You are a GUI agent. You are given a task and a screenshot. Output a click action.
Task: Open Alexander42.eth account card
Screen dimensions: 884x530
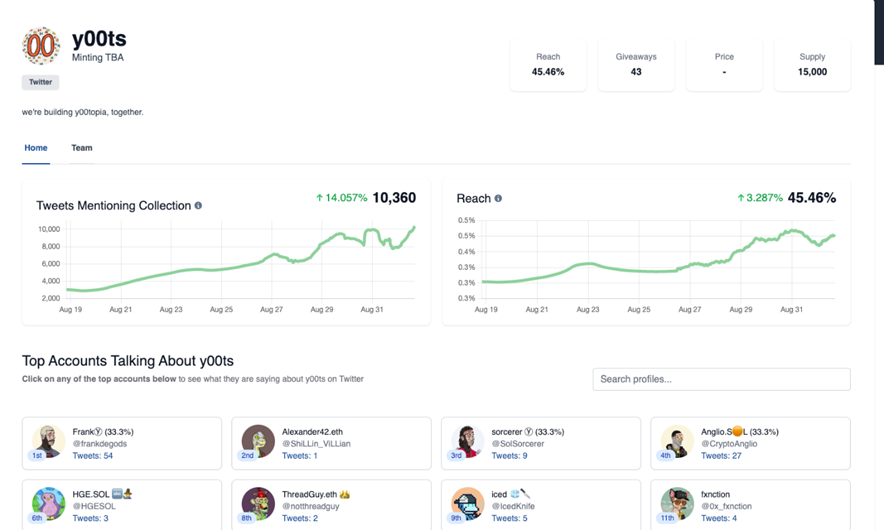(332, 443)
